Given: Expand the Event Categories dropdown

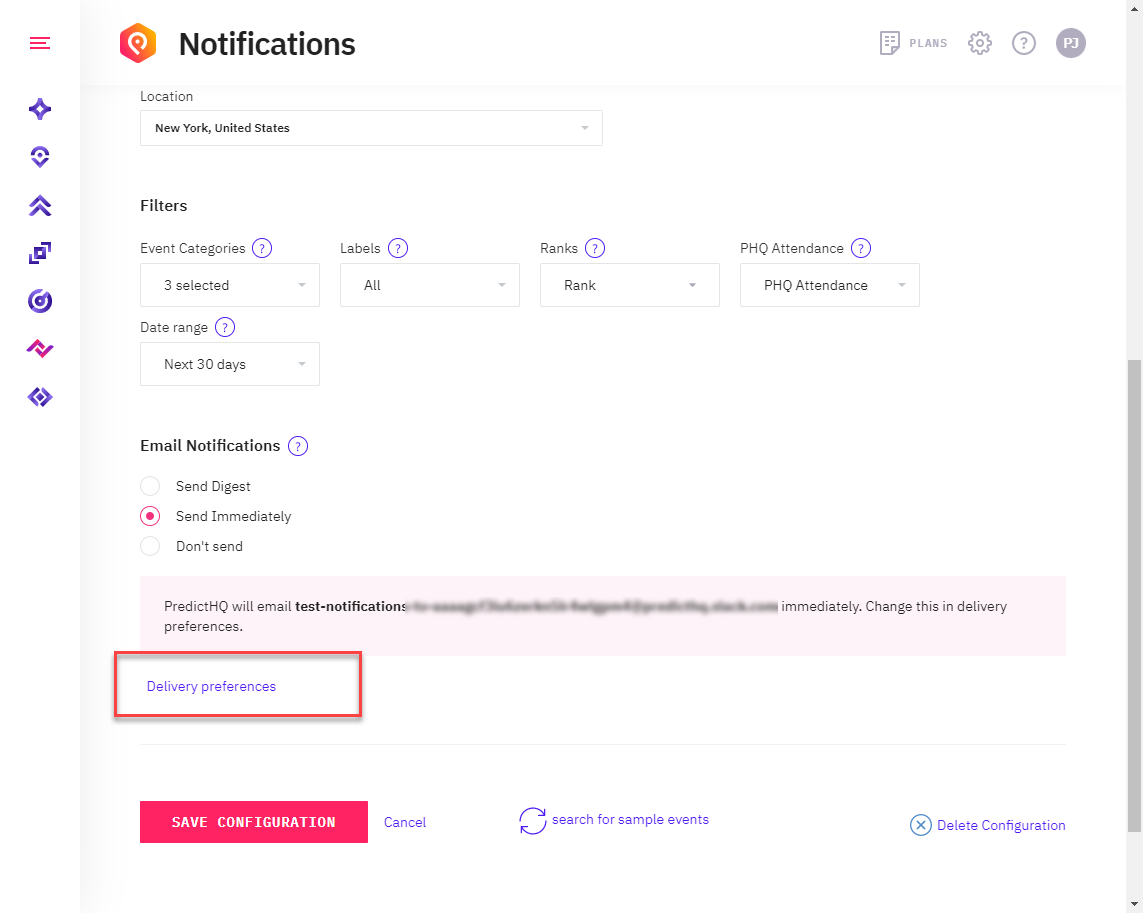Looking at the screenshot, I should point(230,285).
